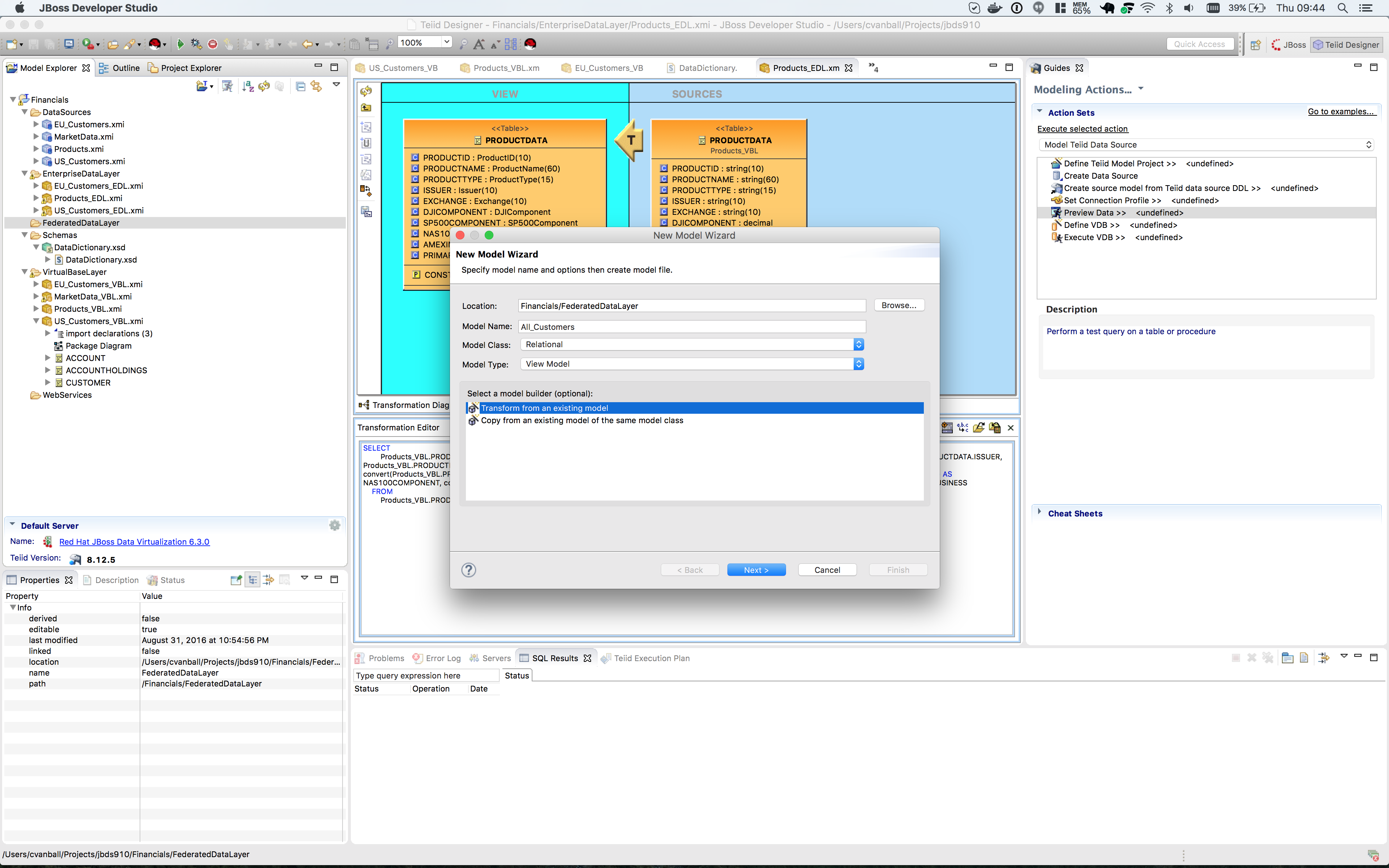This screenshot has height=868, width=1389.
Task: Expand the ACCOUNTHOLDINGS tree node
Action: click(x=48, y=370)
